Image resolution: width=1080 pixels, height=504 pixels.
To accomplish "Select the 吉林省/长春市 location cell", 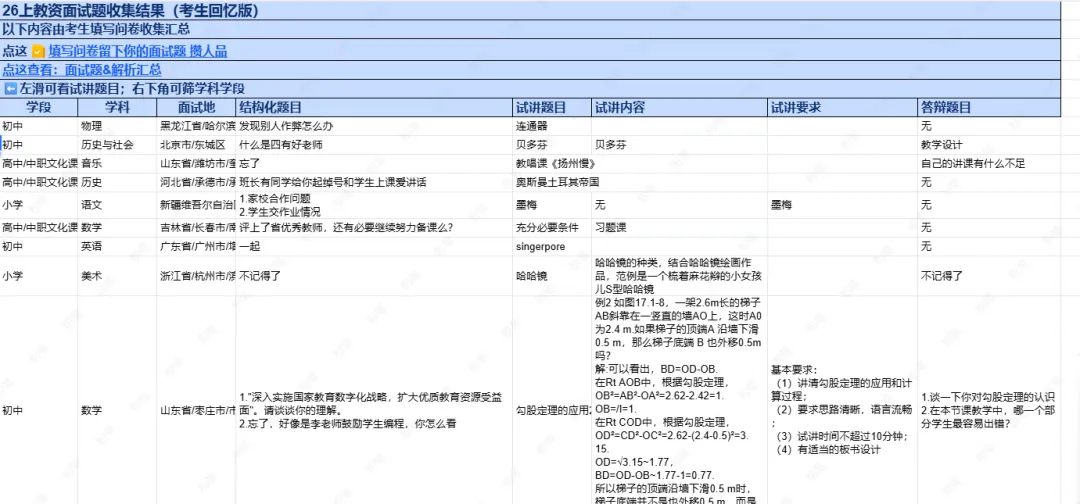I will [x=196, y=228].
